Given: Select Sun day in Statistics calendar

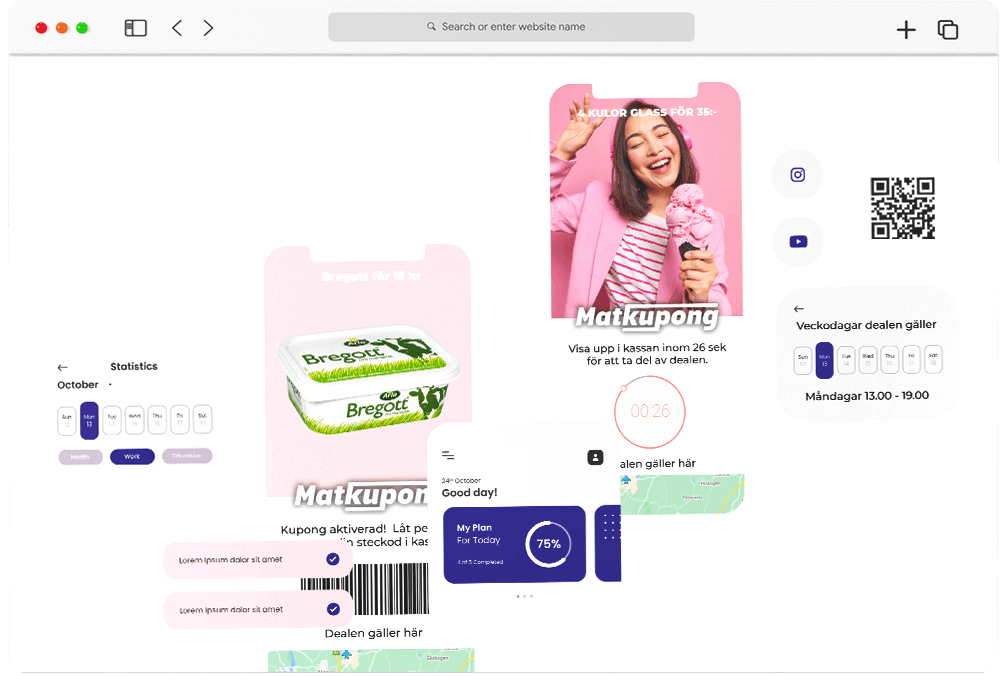Looking at the screenshot, I should click(x=66, y=421).
